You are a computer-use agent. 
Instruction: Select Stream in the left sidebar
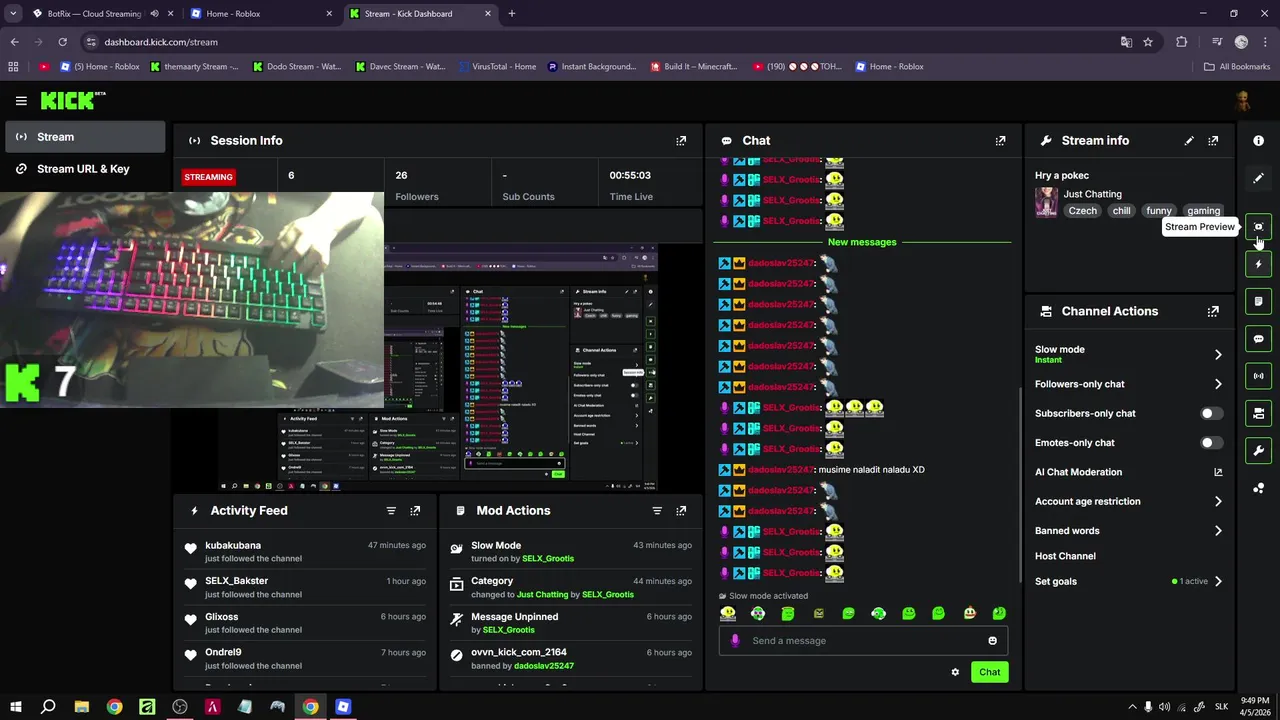(85, 137)
